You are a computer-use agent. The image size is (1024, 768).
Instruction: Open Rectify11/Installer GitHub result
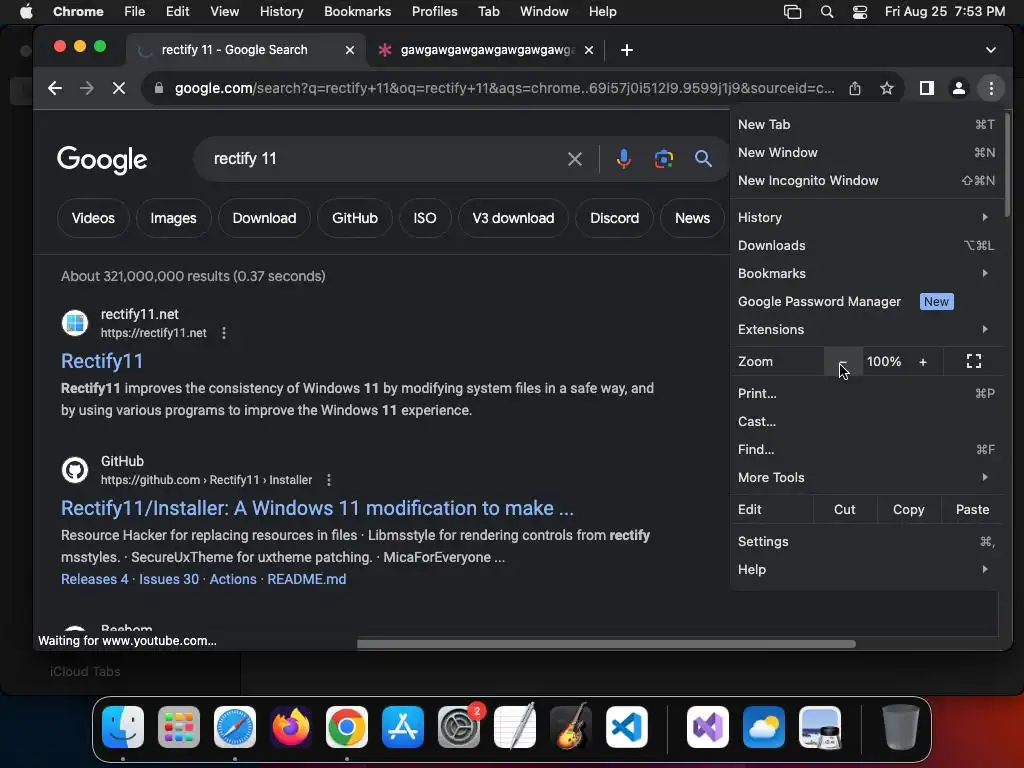[317, 508]
